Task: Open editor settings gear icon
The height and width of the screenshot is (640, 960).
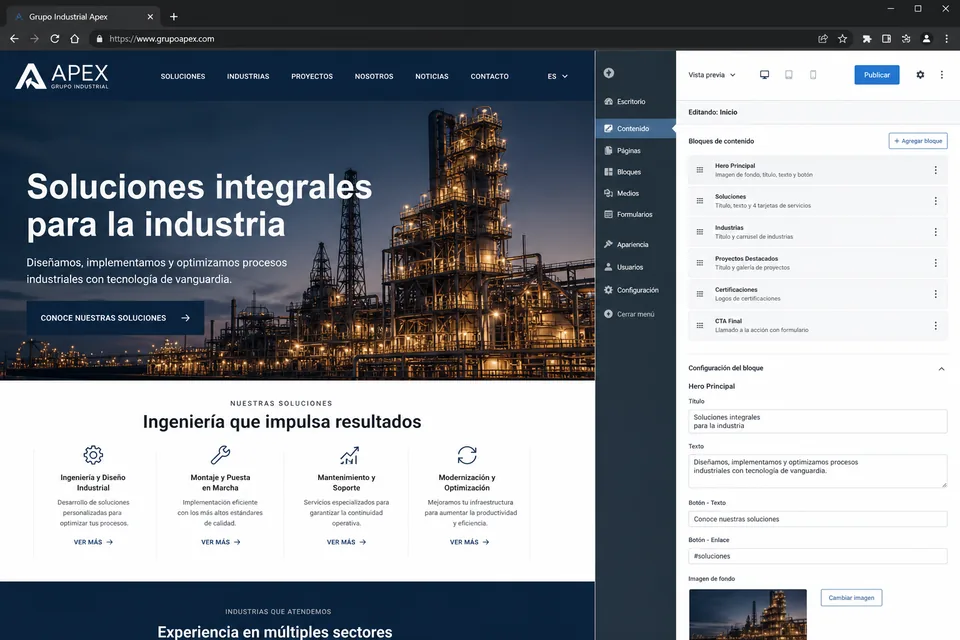Action: pyautogui.click(x=920, y=75)
